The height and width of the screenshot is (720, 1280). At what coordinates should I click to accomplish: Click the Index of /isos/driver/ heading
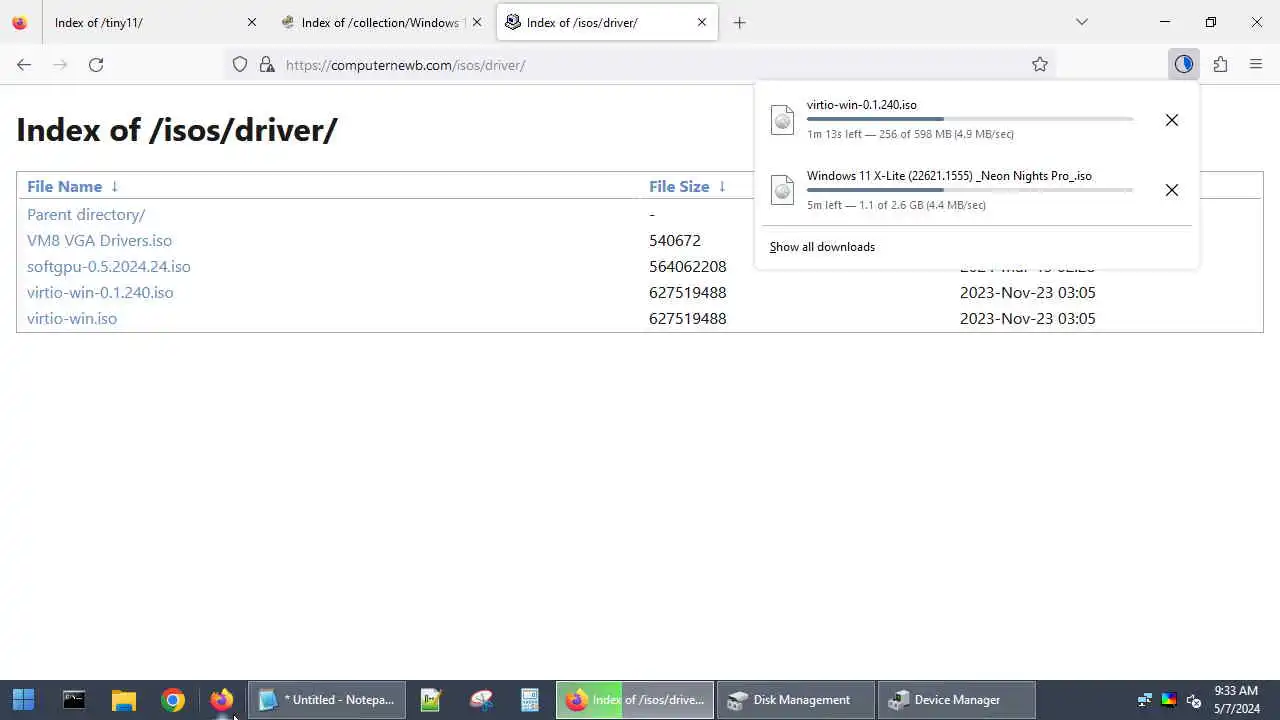[177, 129]
